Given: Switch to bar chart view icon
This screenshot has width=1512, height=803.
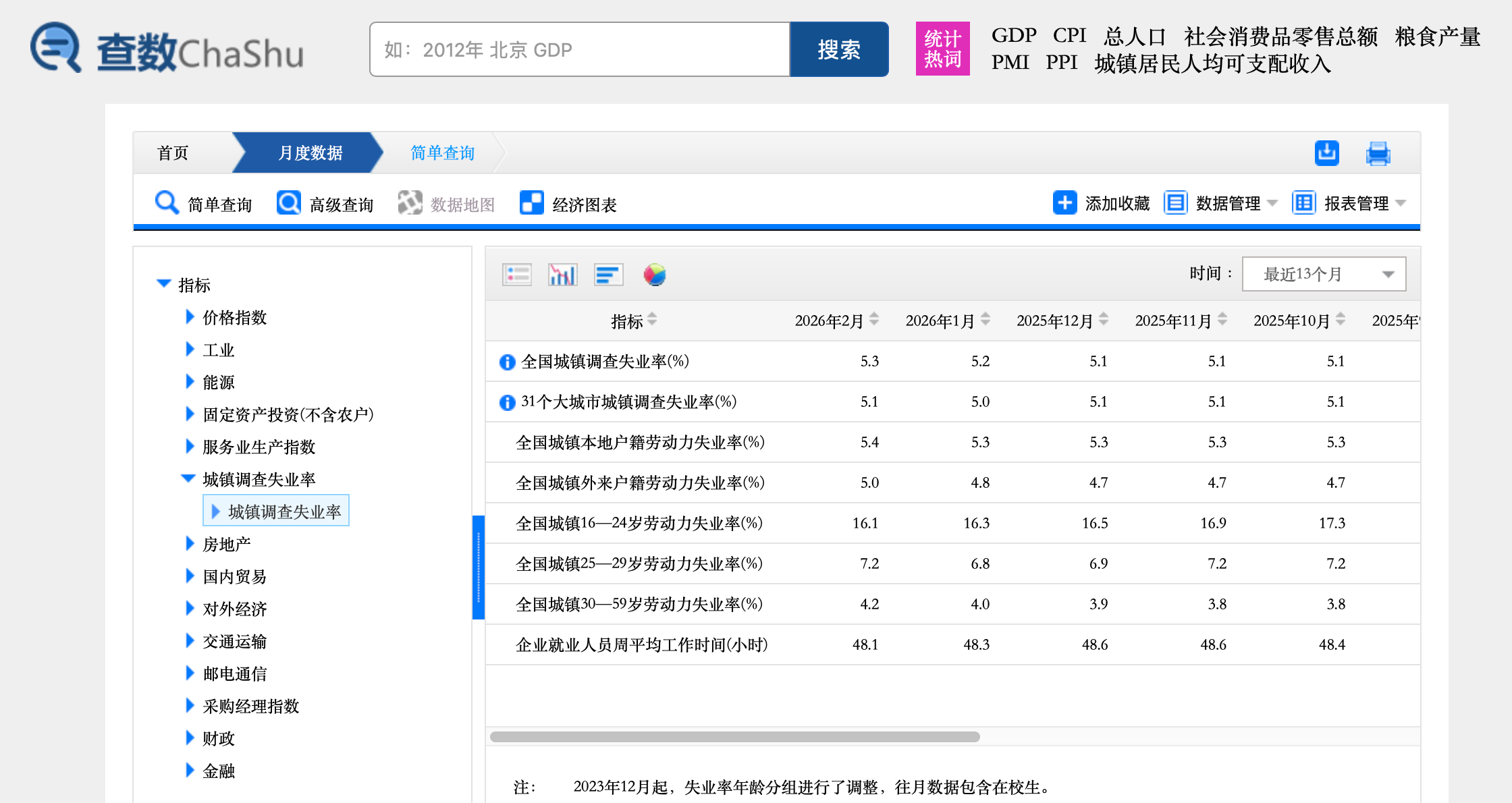Looking at the screenshot, I should [x=562, y=275].
